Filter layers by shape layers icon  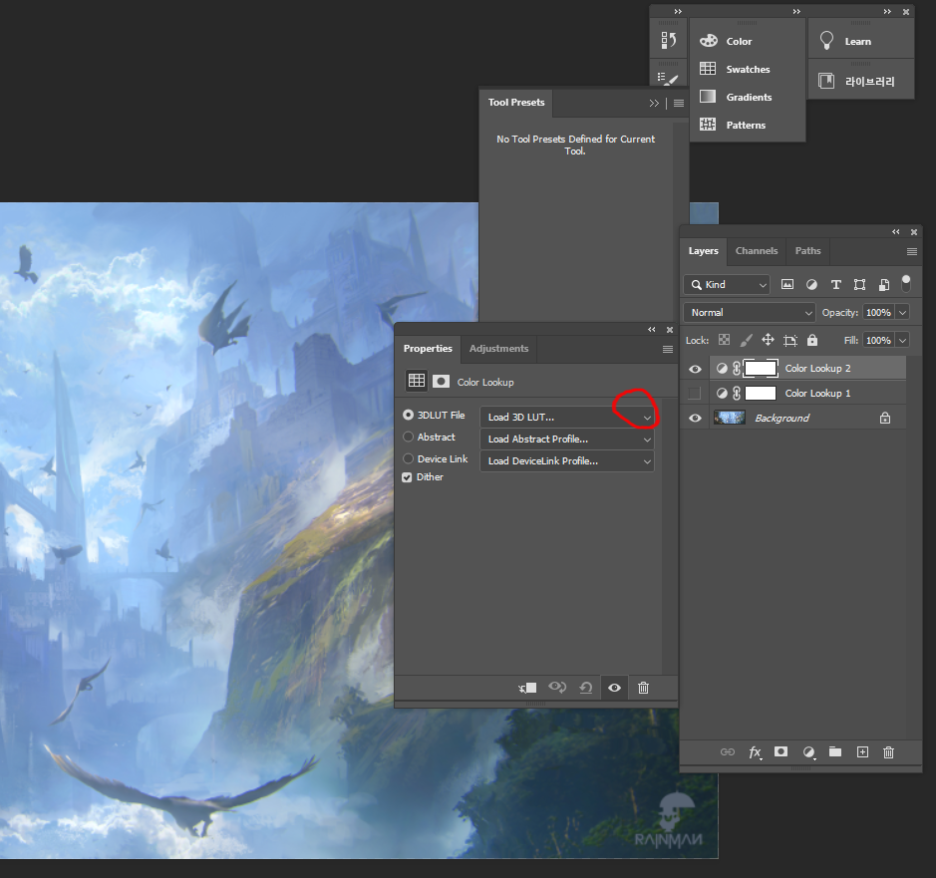click(860, 285)
